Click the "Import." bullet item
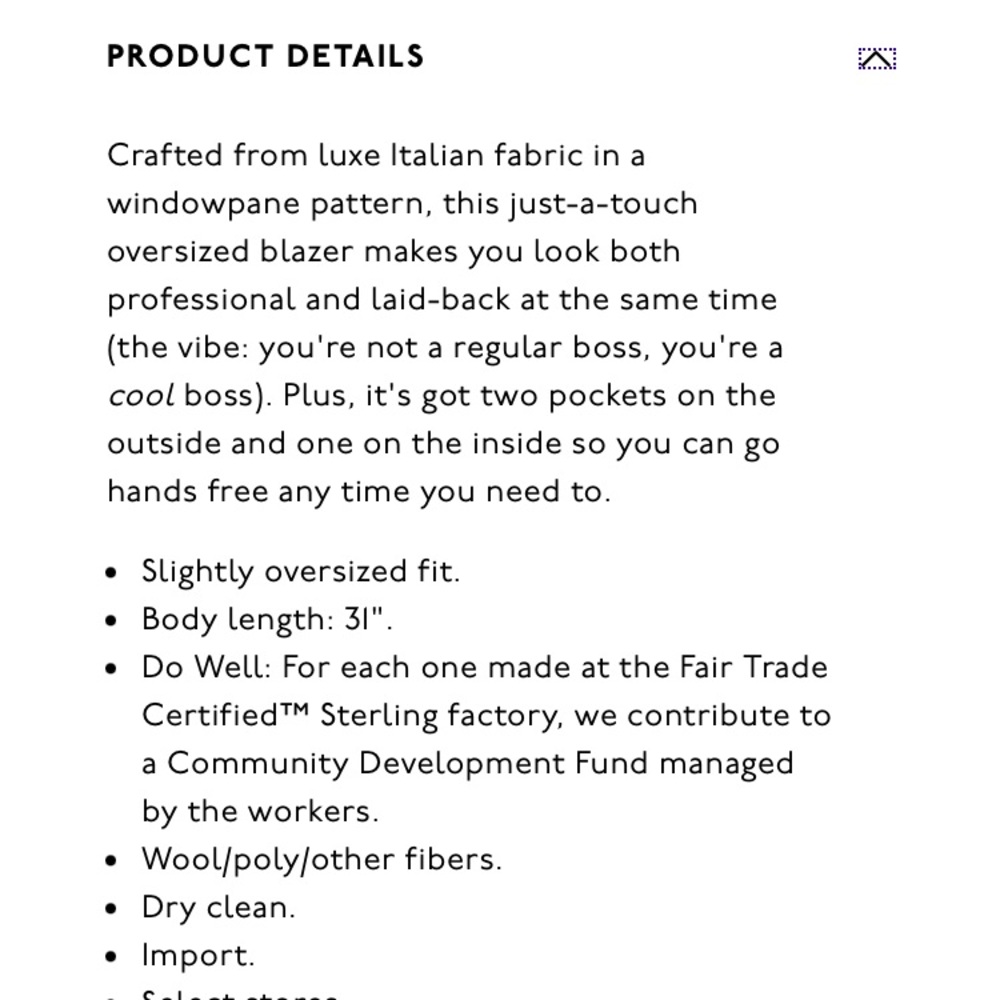This screenshot has height=1000, width=1000. 198,955
